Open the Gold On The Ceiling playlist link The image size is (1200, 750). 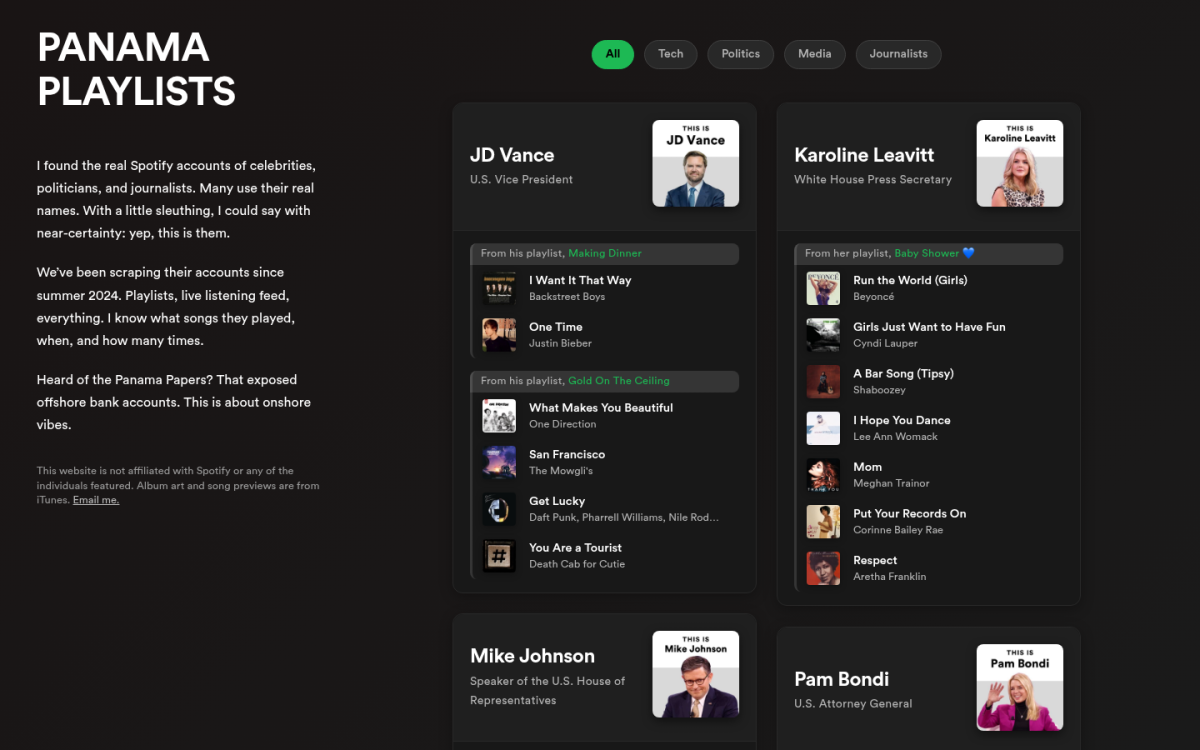(x=619, y=381)
